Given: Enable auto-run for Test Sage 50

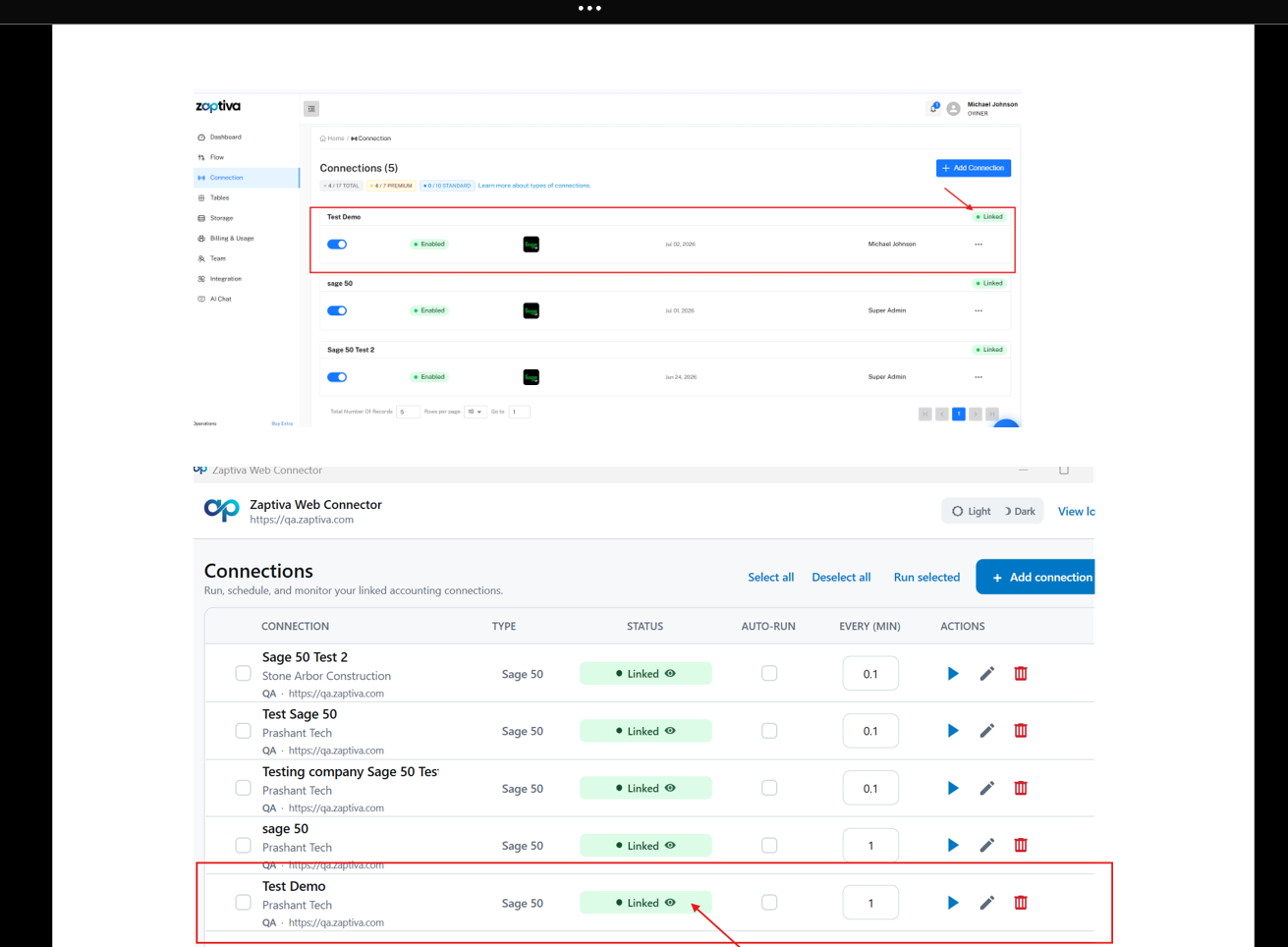Looking at the screenshot, I should click(769, 731).
